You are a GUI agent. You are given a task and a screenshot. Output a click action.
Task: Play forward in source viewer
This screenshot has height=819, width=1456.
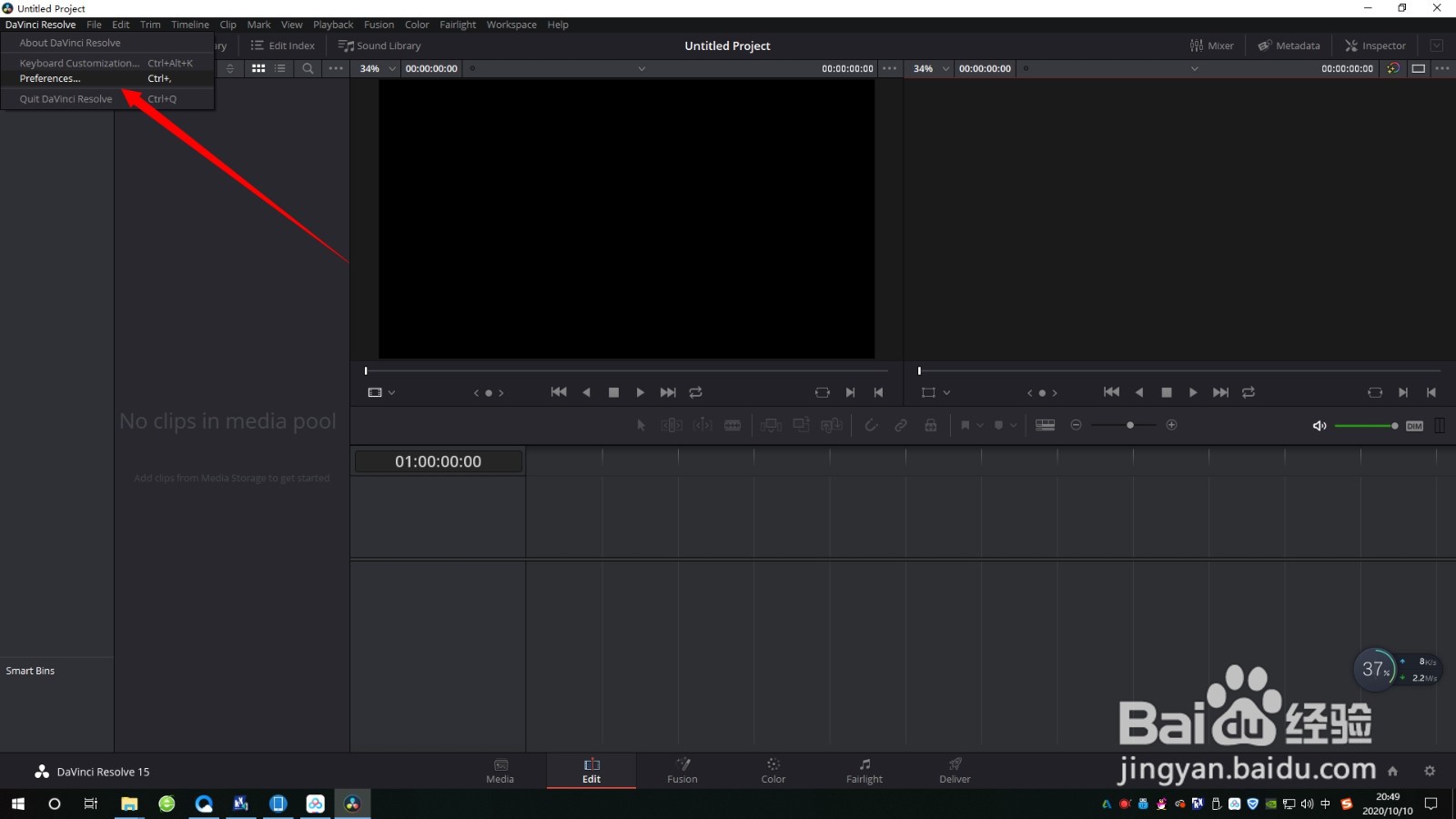pyautogui.click(x=641, y=392)
